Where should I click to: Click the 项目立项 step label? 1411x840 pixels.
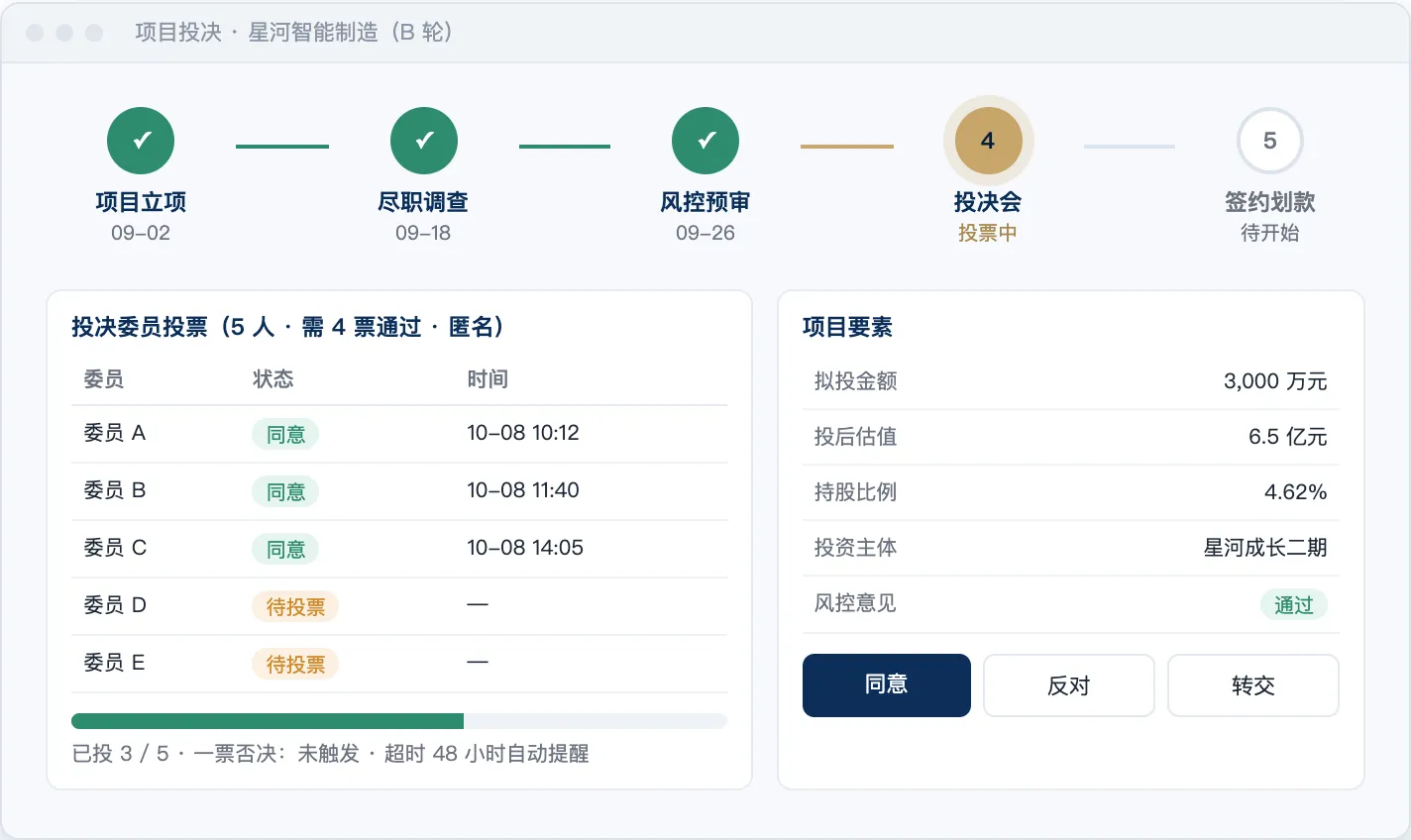pos(141,202)
